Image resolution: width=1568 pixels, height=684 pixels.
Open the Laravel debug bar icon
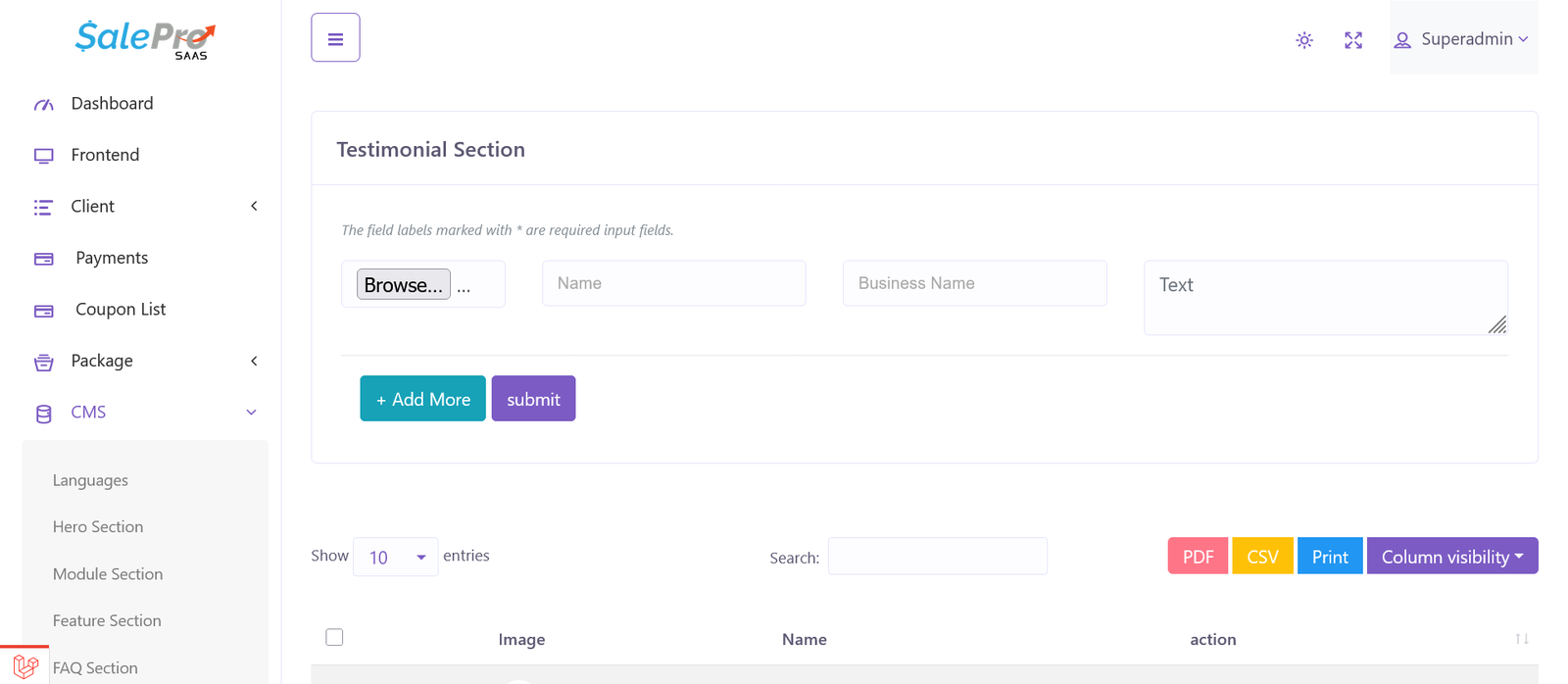pos(25,666)
